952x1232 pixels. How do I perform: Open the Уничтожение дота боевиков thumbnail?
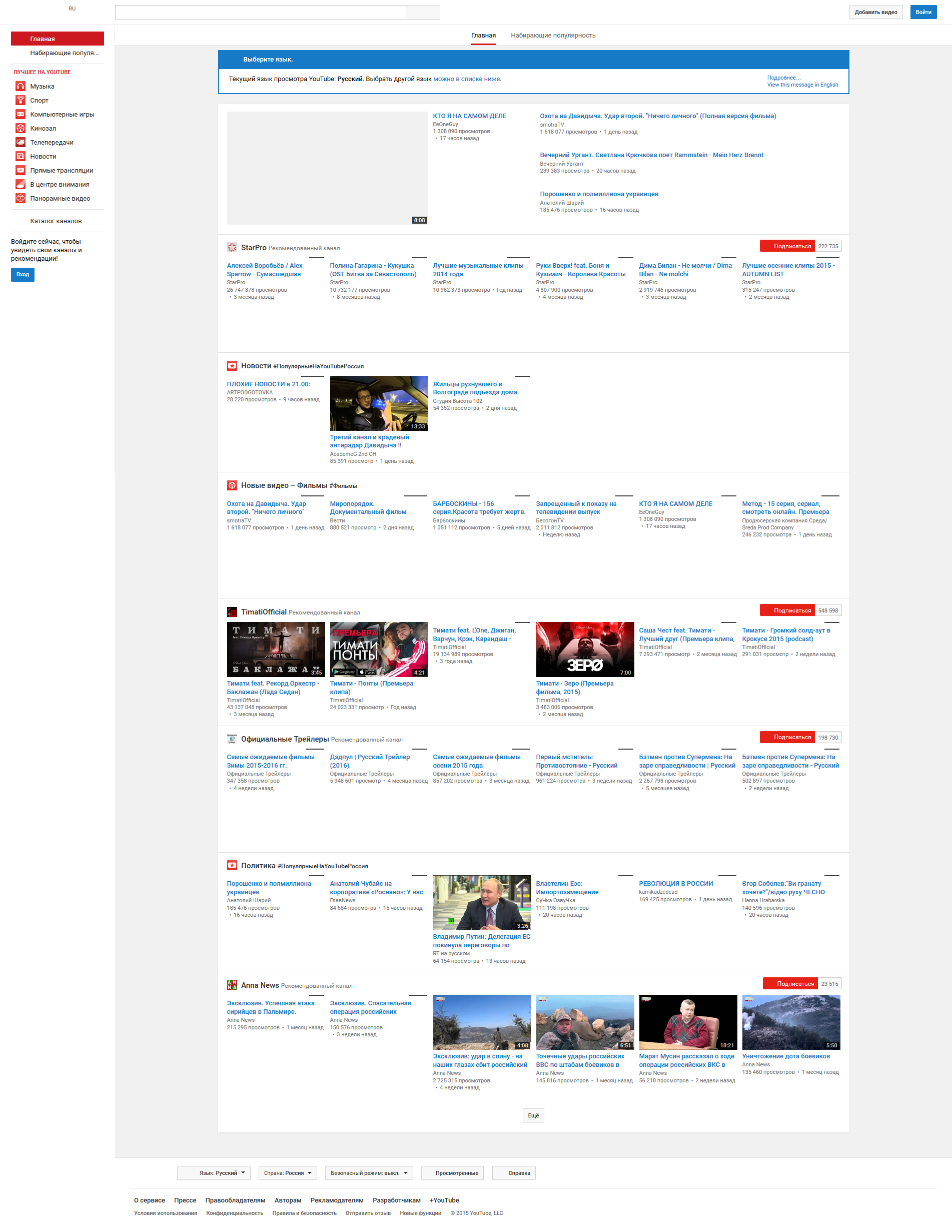(x=791, y=1022)
